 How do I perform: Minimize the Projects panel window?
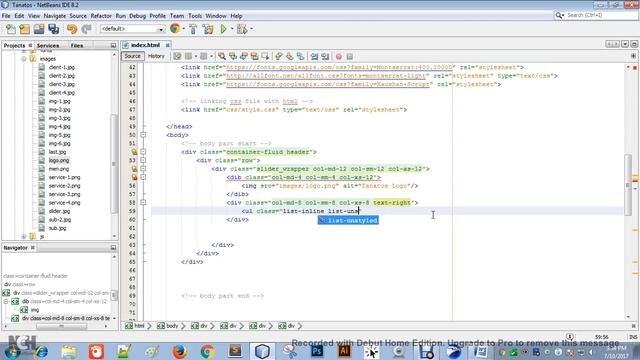tap(113, 45)
